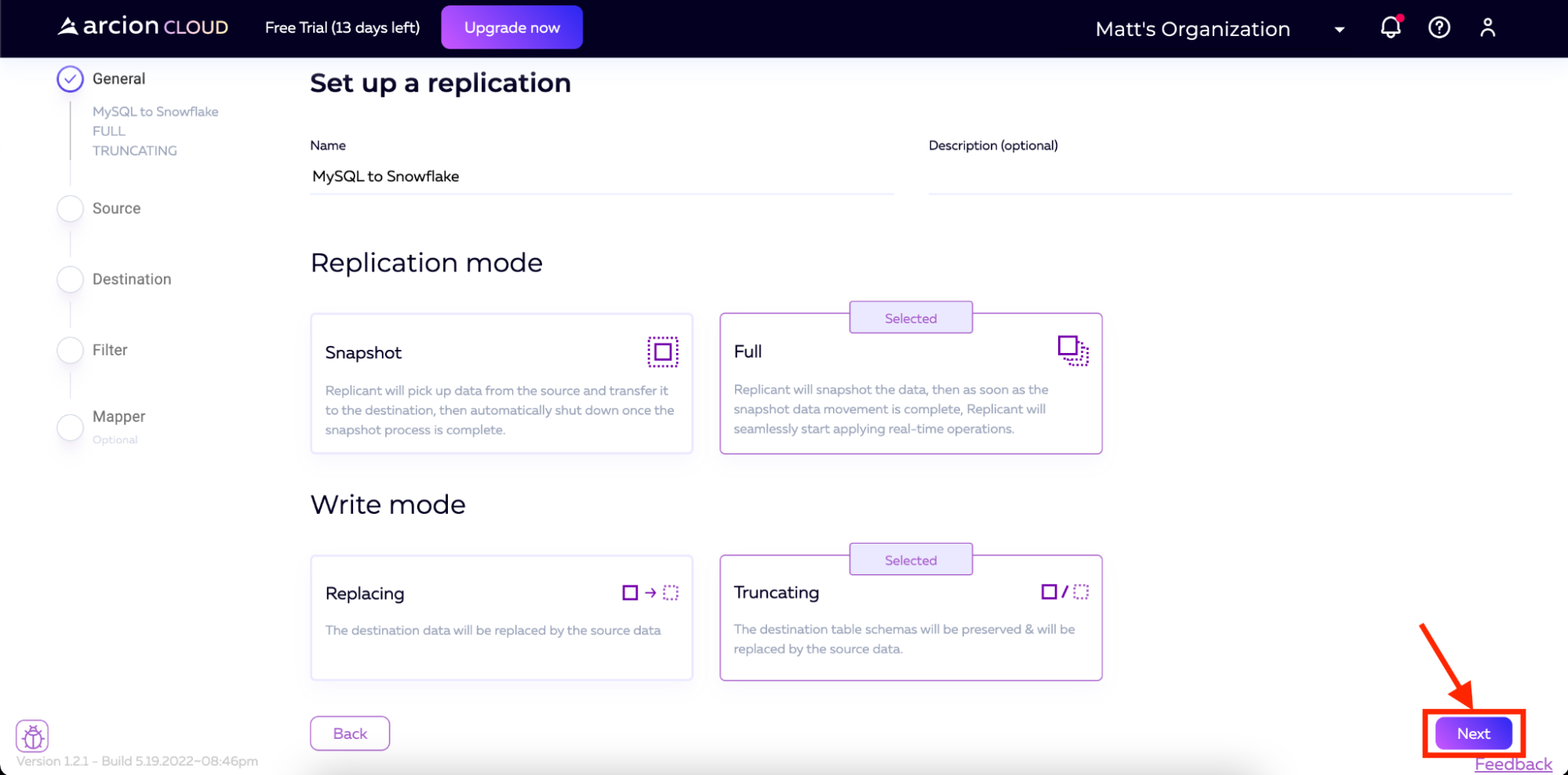Click the Arcion Cloud logo
1568x775 pixels.
[143, 27]
